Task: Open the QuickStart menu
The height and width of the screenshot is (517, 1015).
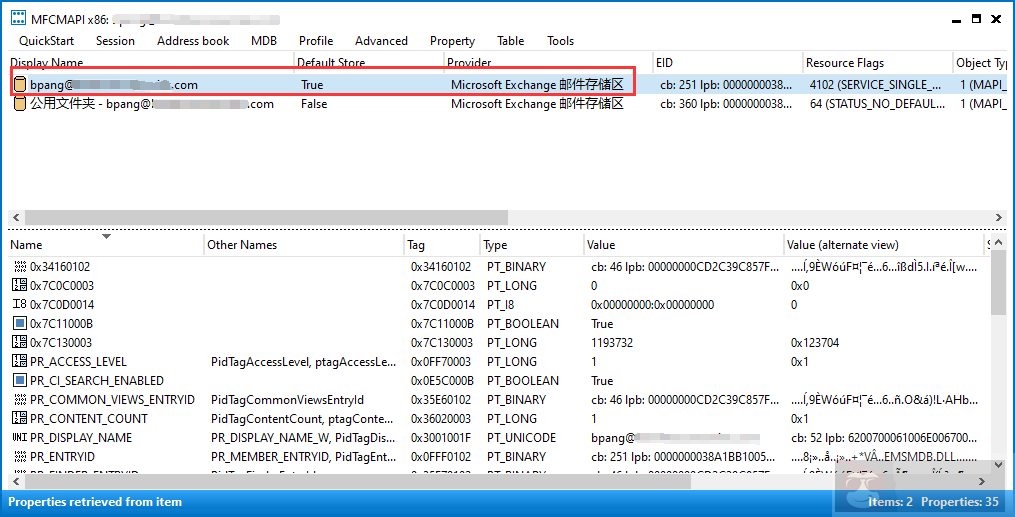Action: coord(46,41)
